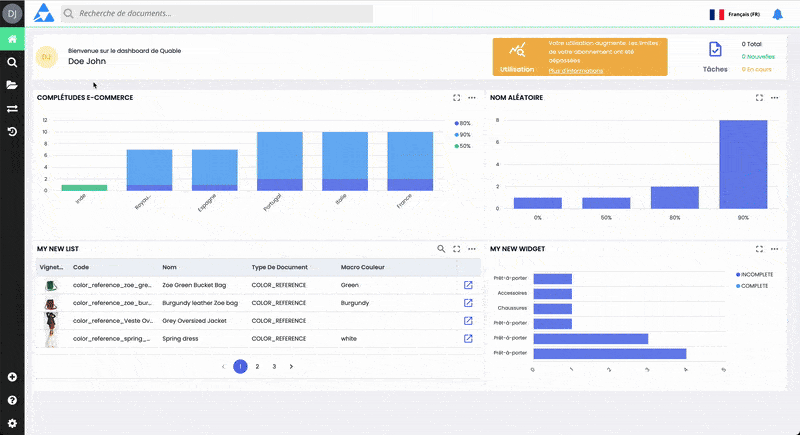800x435 pixels.
Task: Go to page 2 of list
Action: click(257, 366)
